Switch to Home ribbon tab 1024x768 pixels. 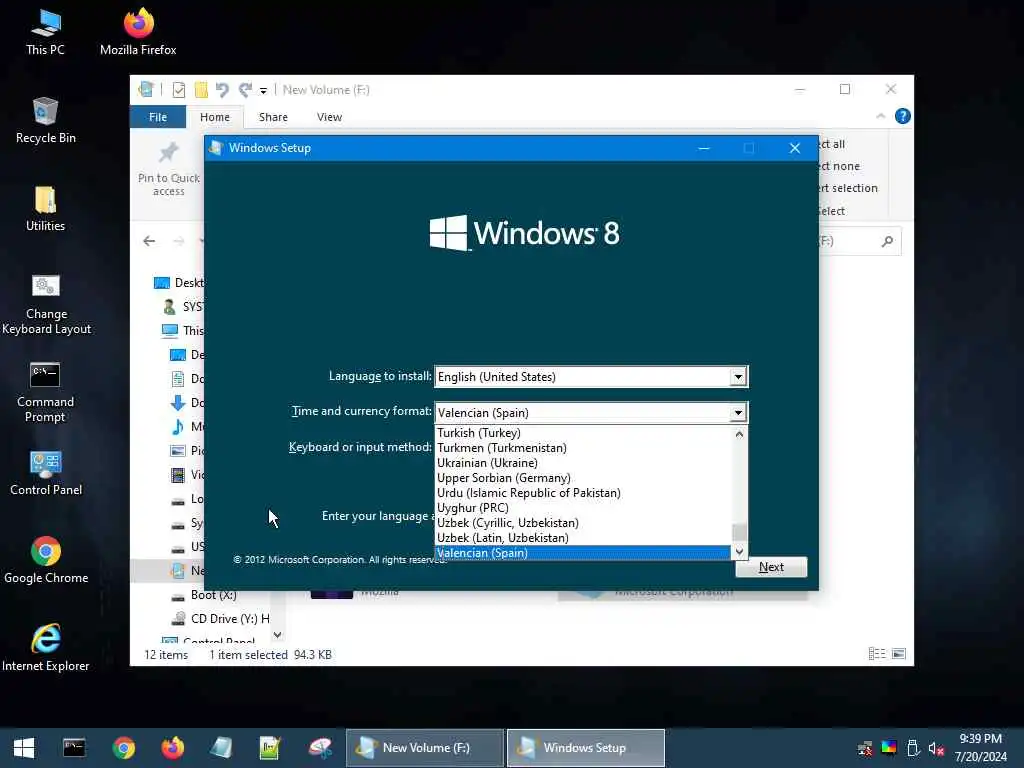pos(215,117)
